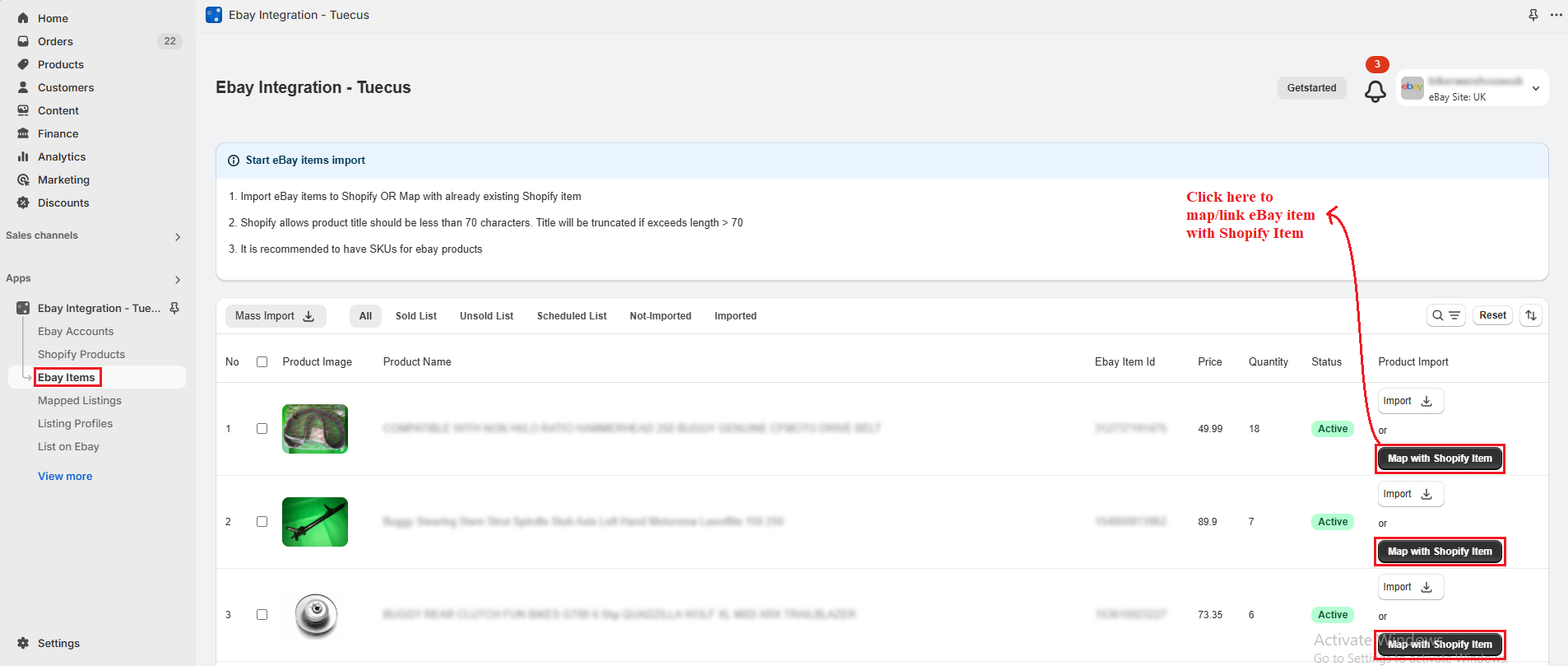Click Active status badge in row 2

pos(1333,522)
